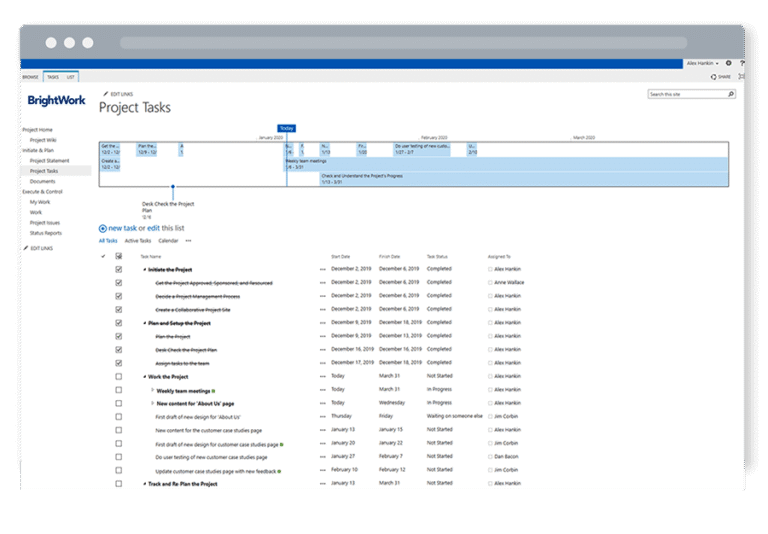The height and width of the screenshot is (534, 768).
Task: Click the pencil icon above Project Tasks title
Action: (105, 94)
